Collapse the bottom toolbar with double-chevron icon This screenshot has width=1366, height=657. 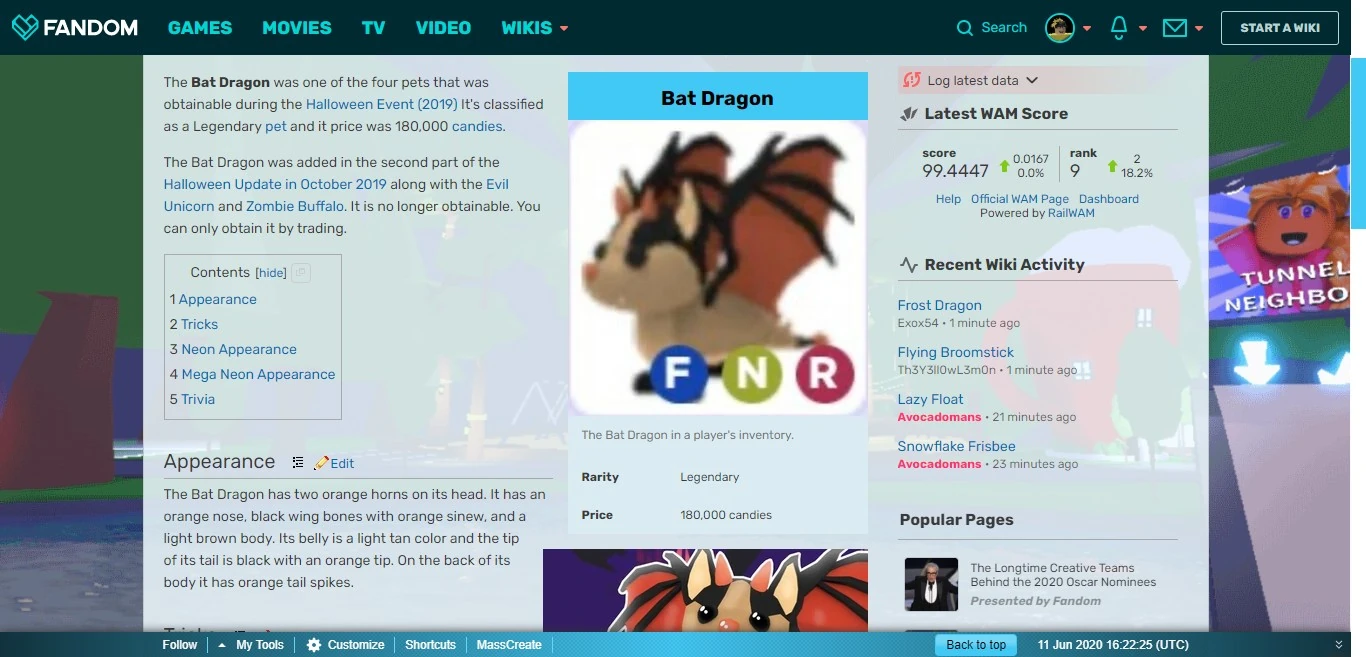tap(1339, 645)
